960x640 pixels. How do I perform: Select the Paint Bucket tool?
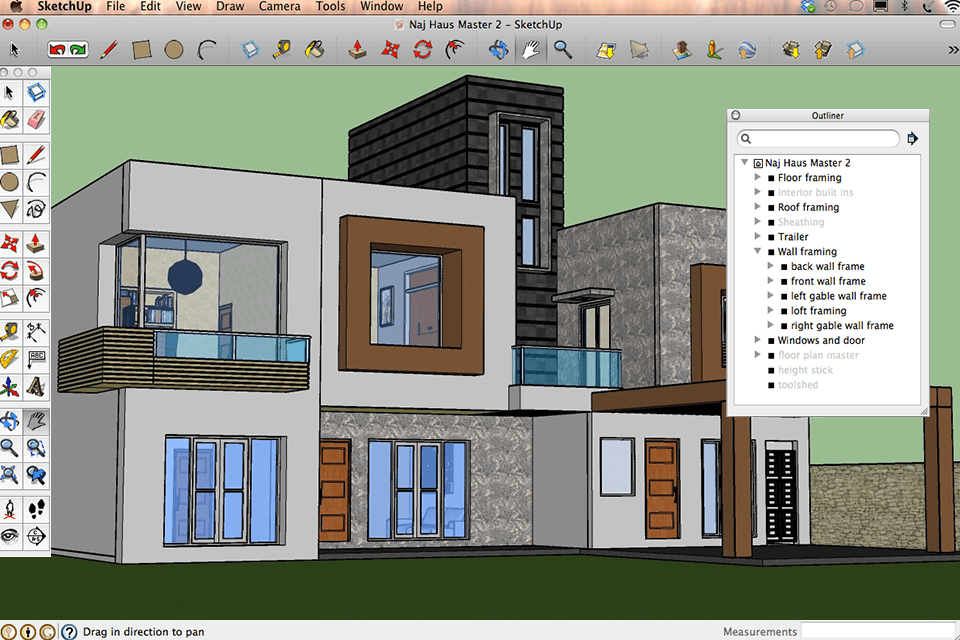tap(13, 119)
